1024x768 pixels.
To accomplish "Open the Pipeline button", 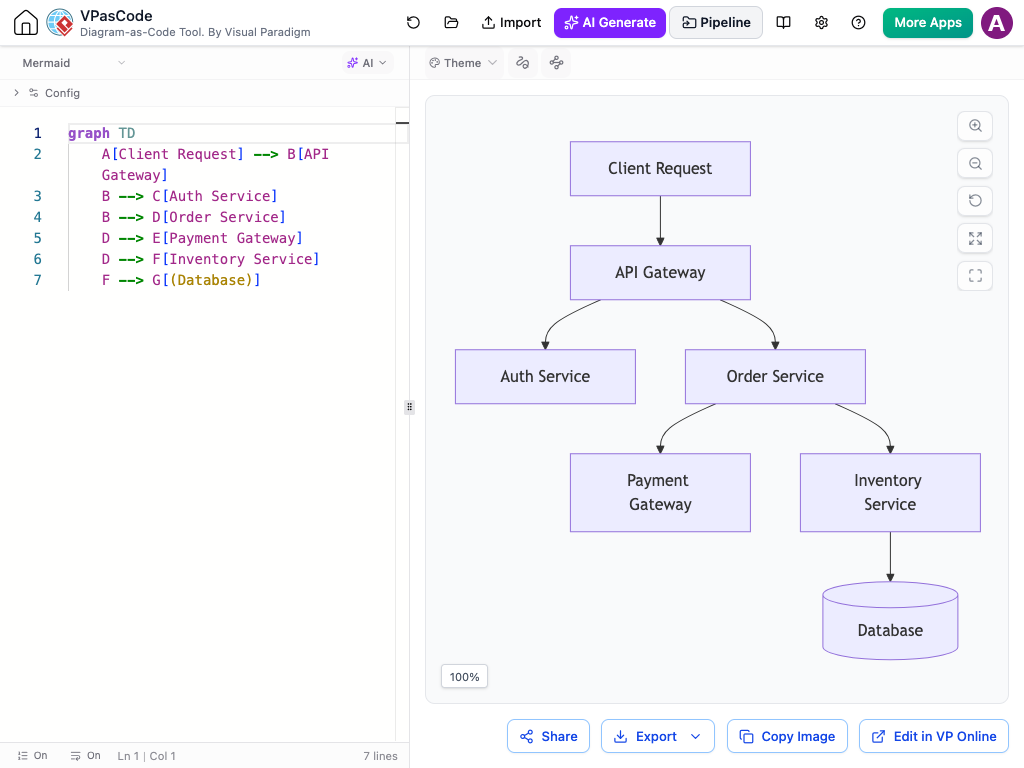I will (x=716, y=22).
